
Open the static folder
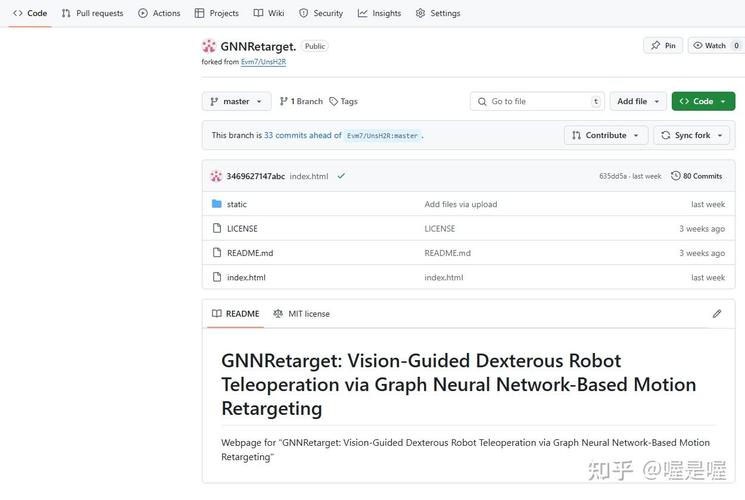click(x=237, y=204)
